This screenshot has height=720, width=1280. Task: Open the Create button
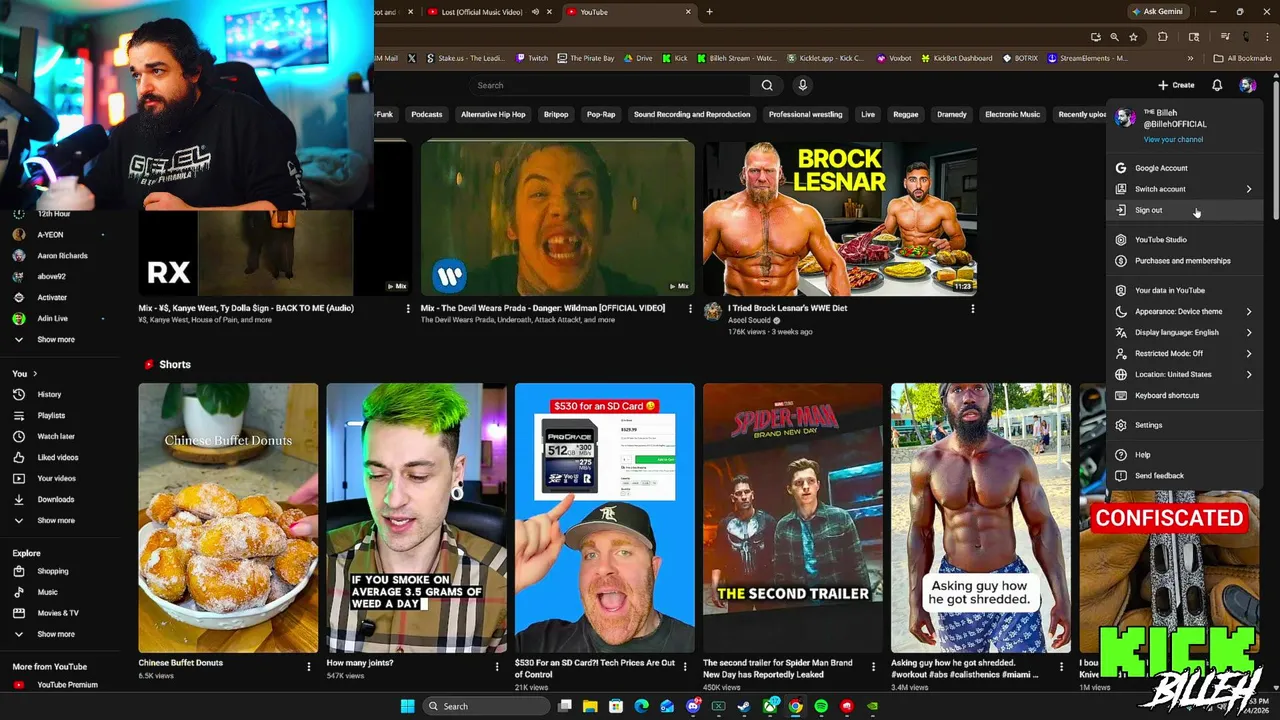[x=1176, y=85]
